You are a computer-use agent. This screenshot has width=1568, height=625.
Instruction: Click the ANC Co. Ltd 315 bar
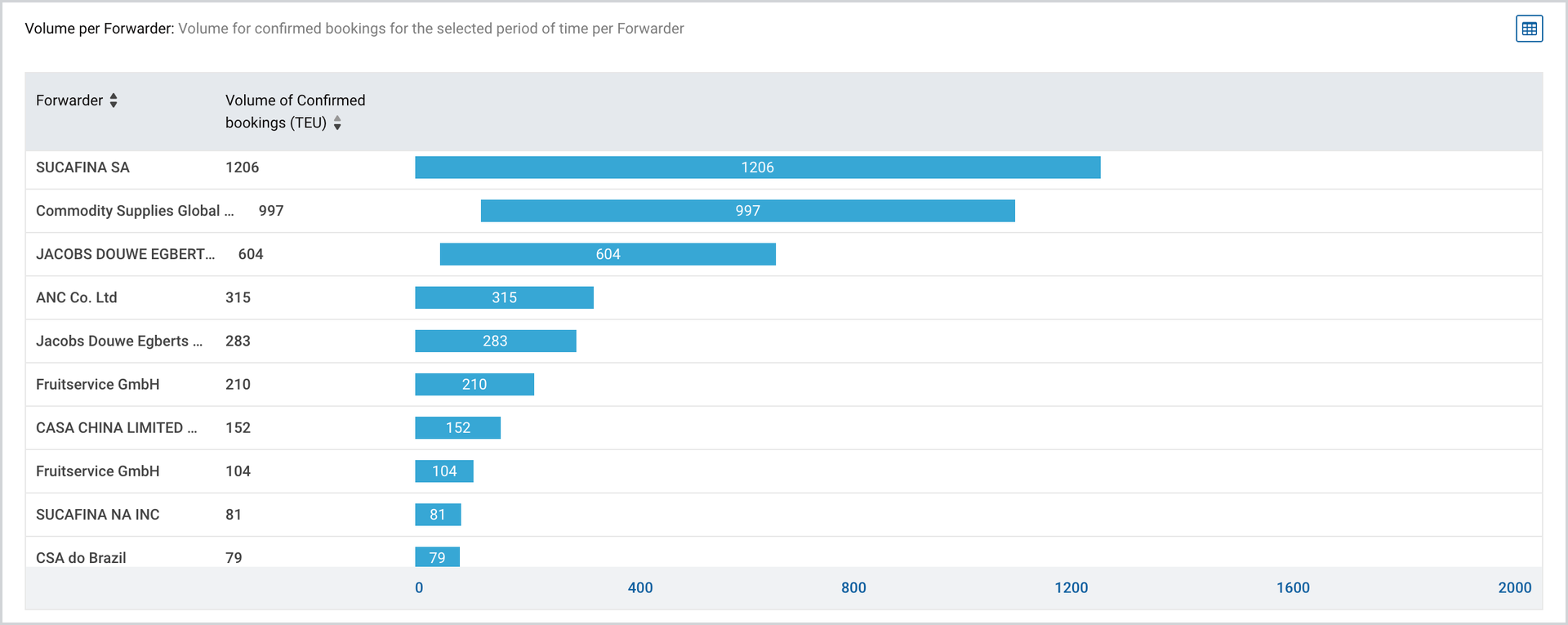tap(504, 297)
